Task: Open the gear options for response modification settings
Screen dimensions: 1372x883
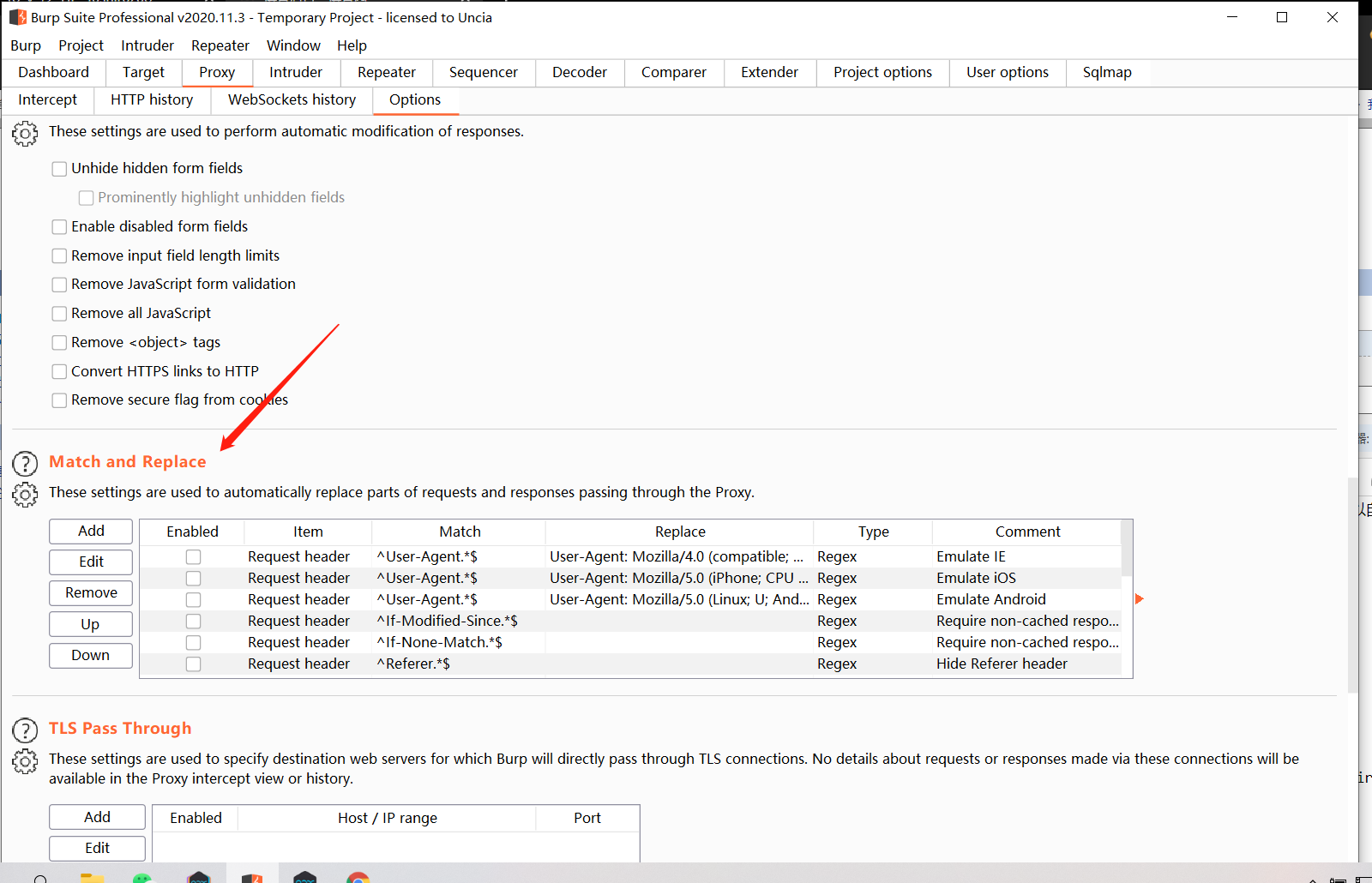Action: [x=25, y=134]
